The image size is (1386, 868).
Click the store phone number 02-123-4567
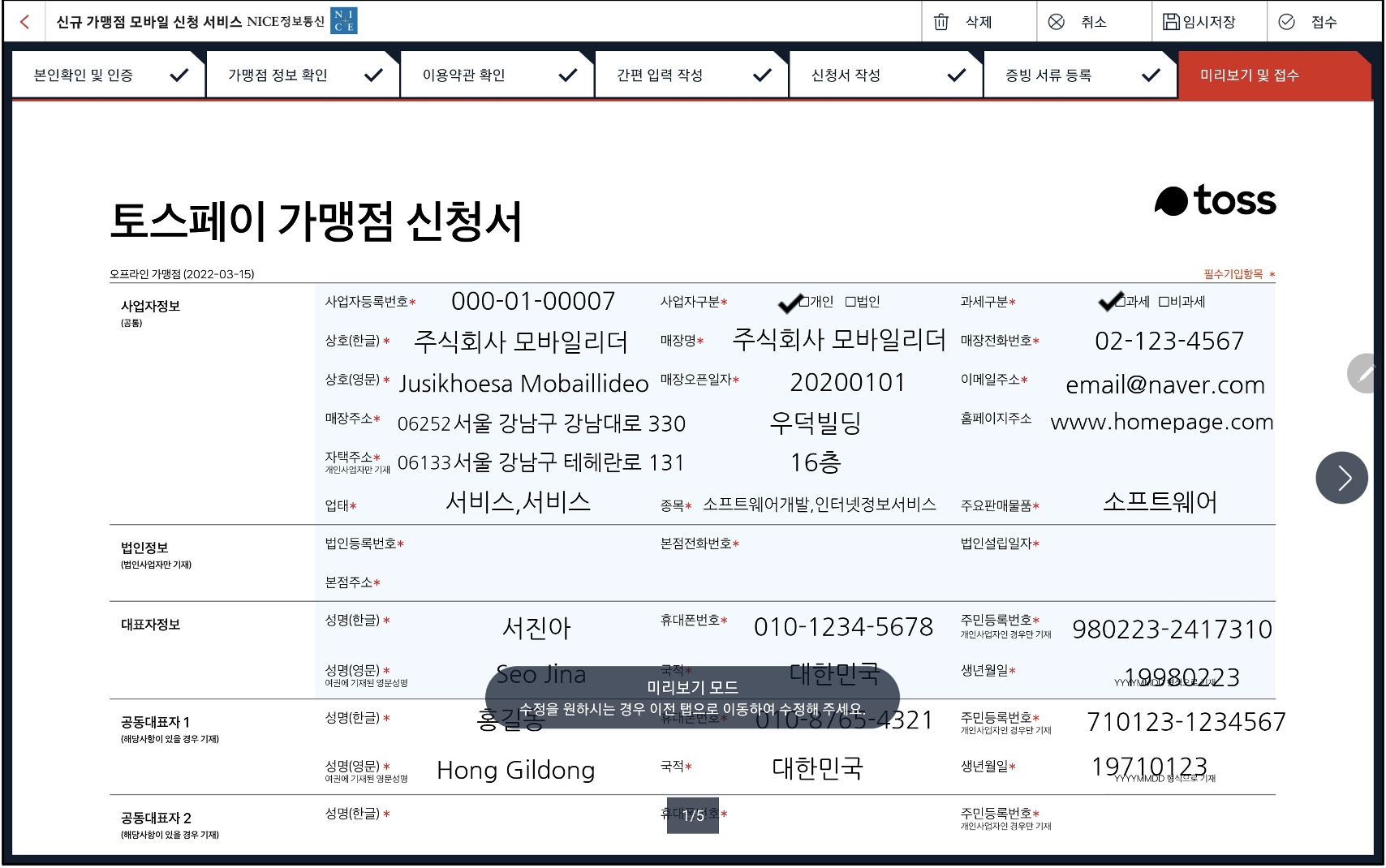click(1169, 341)
